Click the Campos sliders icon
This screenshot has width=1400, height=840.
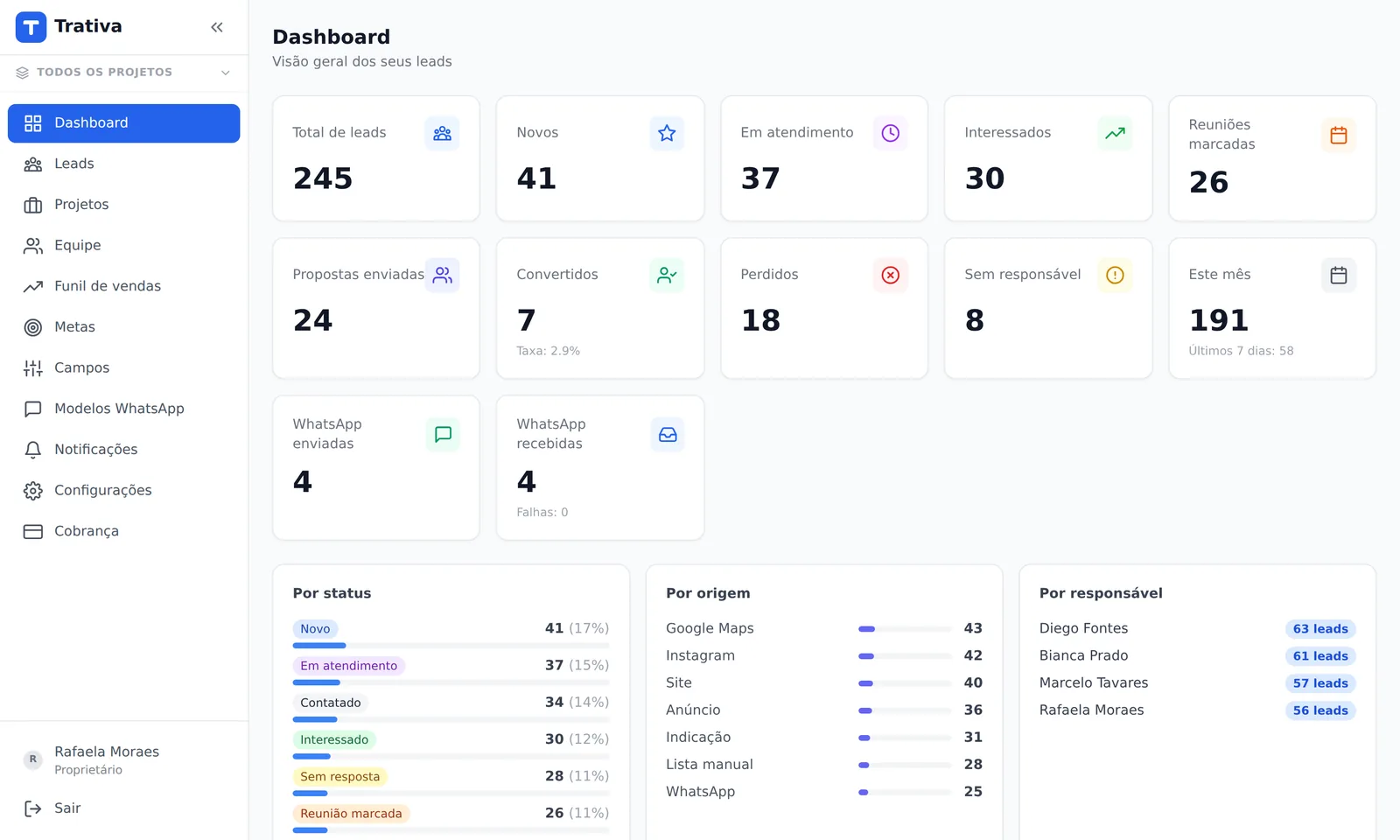(x=33, y=368)
